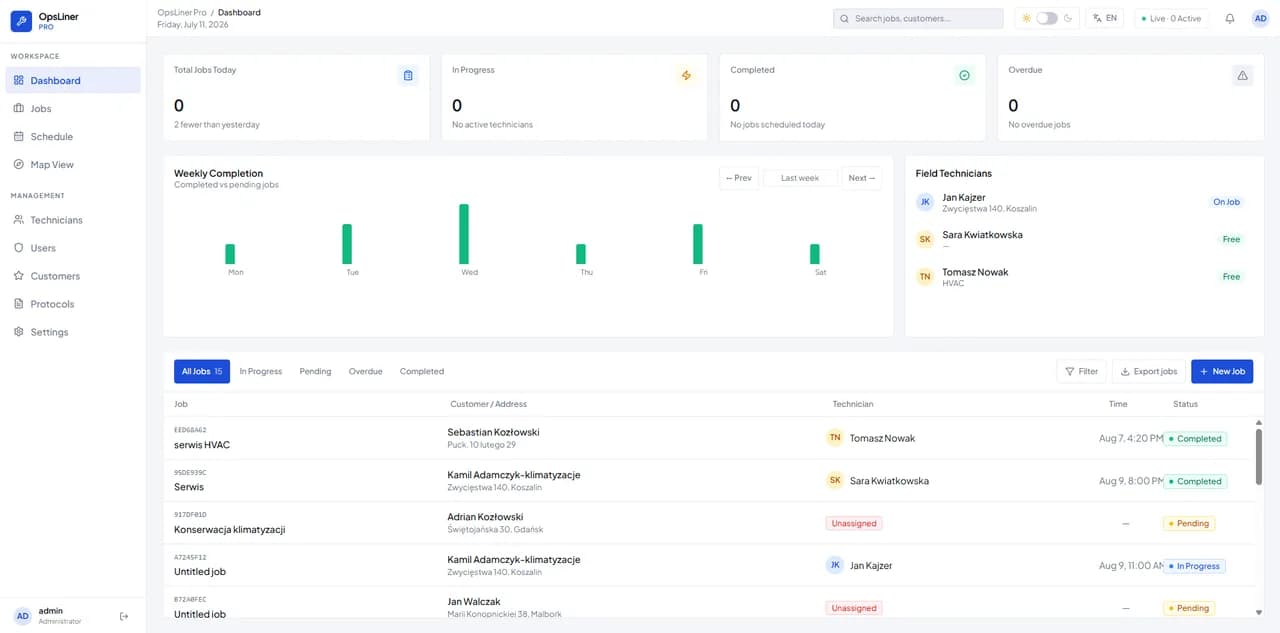This screenshot has height=633, width=1280.
Task: Go to previous week with Prev
Action: (x=738, y=178)
